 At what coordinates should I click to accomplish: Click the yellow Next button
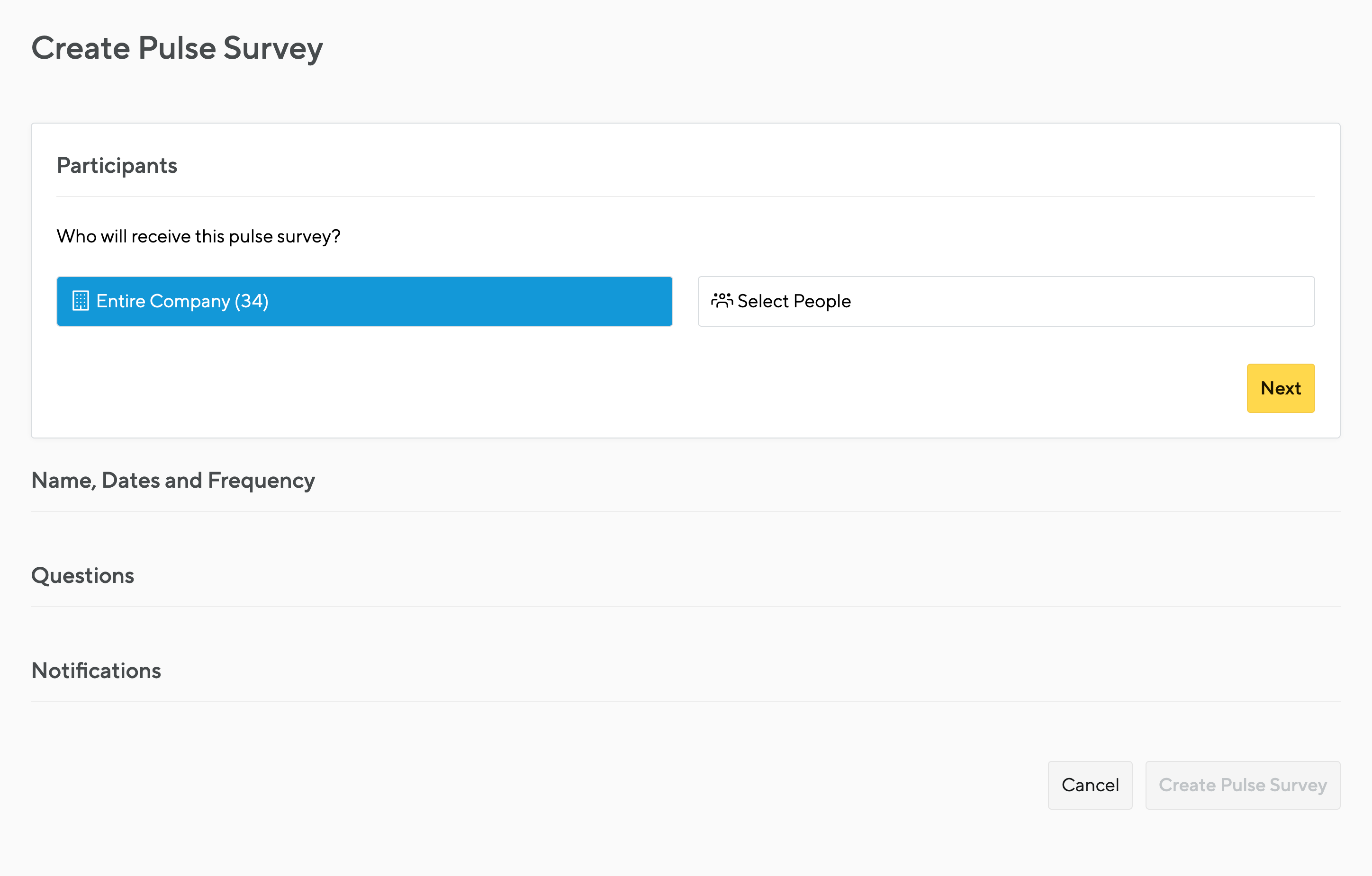(x=1280, y=388)
